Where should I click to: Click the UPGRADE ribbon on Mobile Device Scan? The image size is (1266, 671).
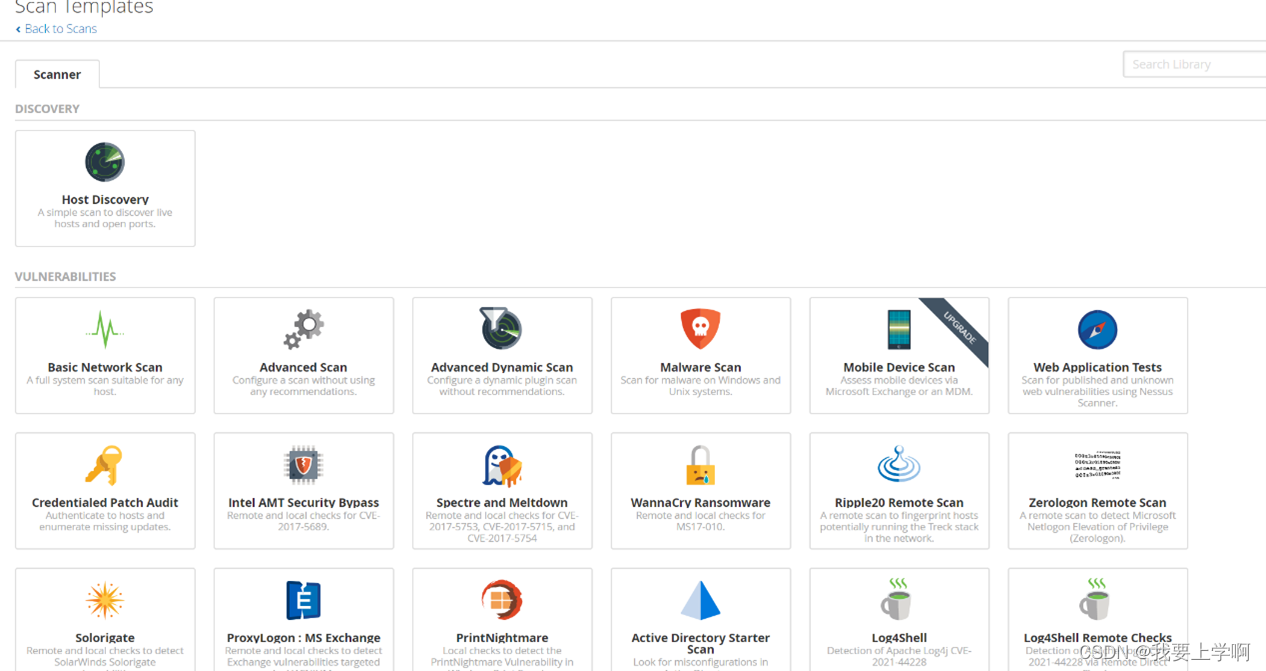pyautogui.click(x=957, y=328)
